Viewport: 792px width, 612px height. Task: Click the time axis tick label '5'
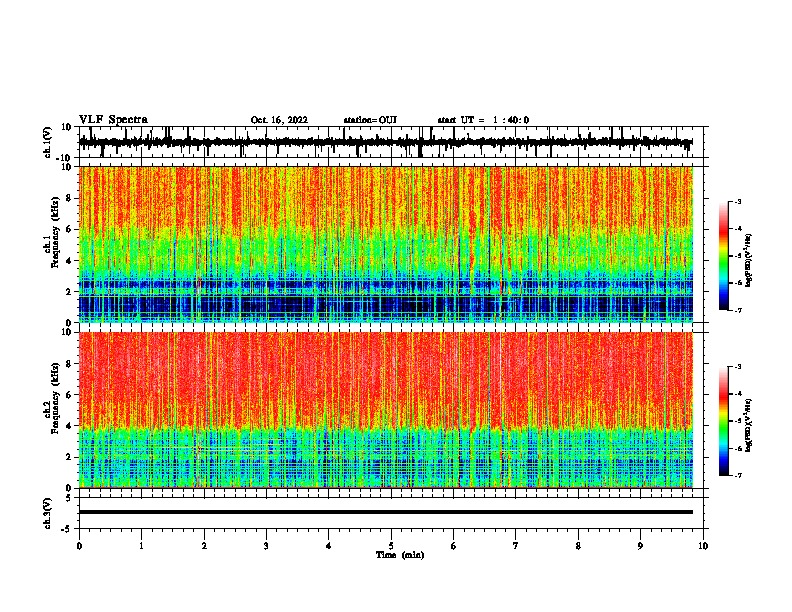391,546
